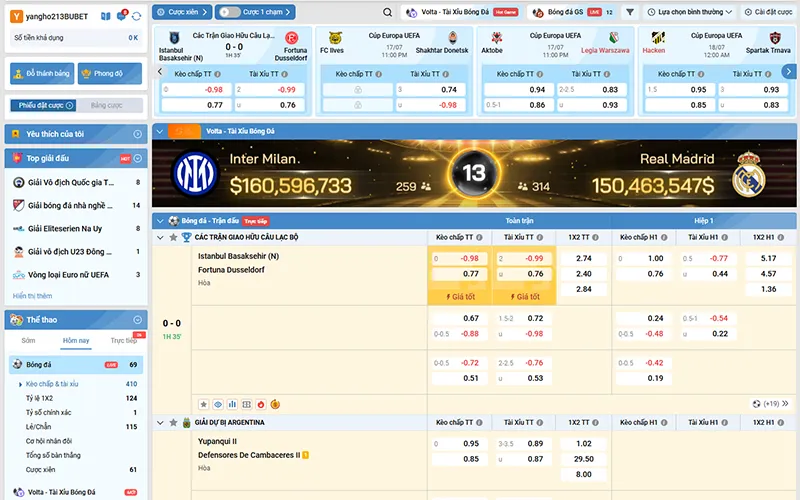This screenshot has height=500, width=800.
Task: Click info icon beside Kèo chấp H1 header
Action: coord(664,237)
